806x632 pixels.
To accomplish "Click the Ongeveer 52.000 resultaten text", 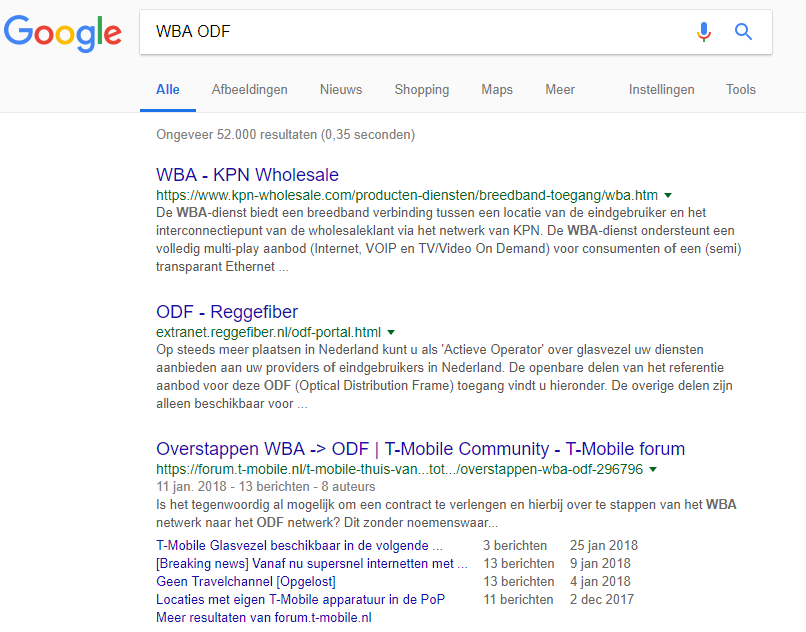I will click(x=285, y=135).
